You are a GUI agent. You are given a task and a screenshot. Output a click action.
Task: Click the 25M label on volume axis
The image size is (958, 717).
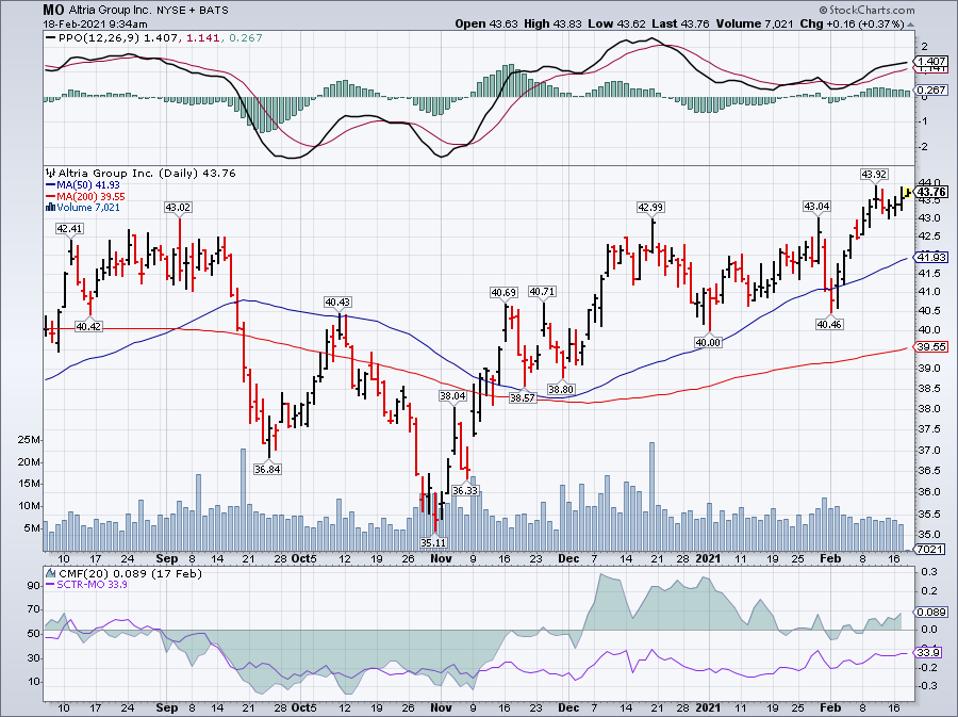pyautogui.click(x=29, y=440)
